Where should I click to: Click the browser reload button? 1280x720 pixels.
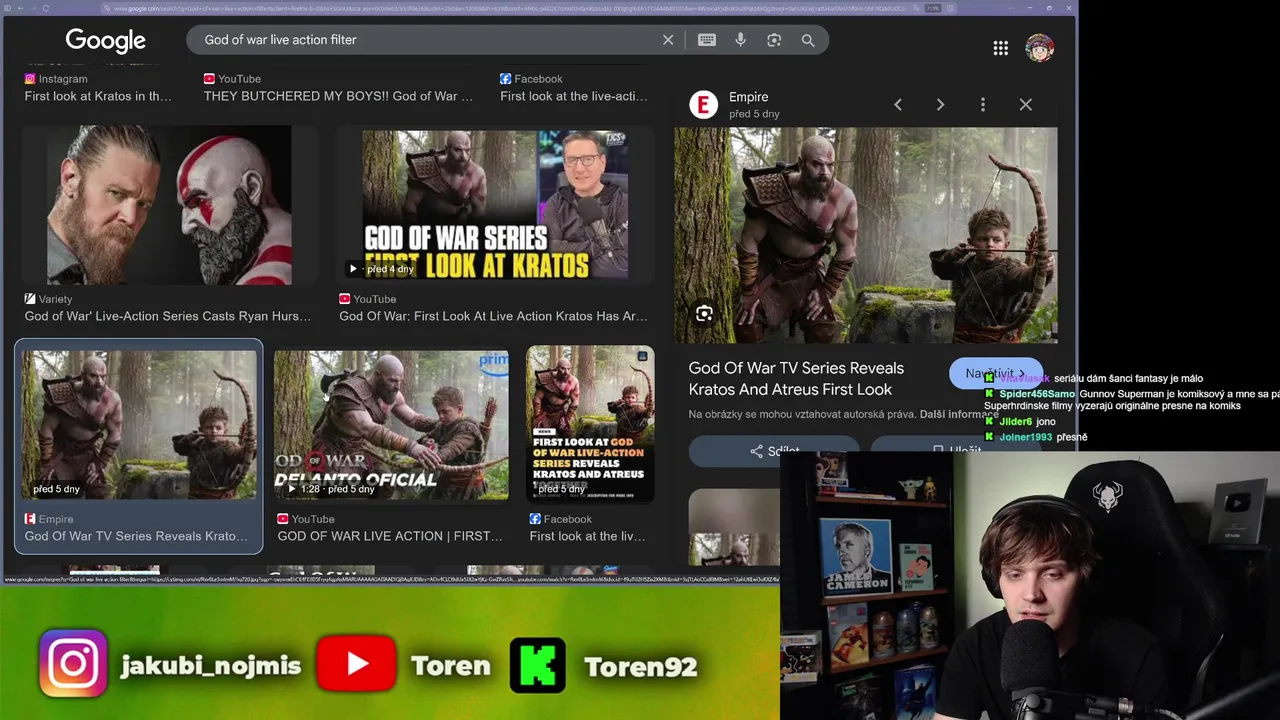click(46, 8)
